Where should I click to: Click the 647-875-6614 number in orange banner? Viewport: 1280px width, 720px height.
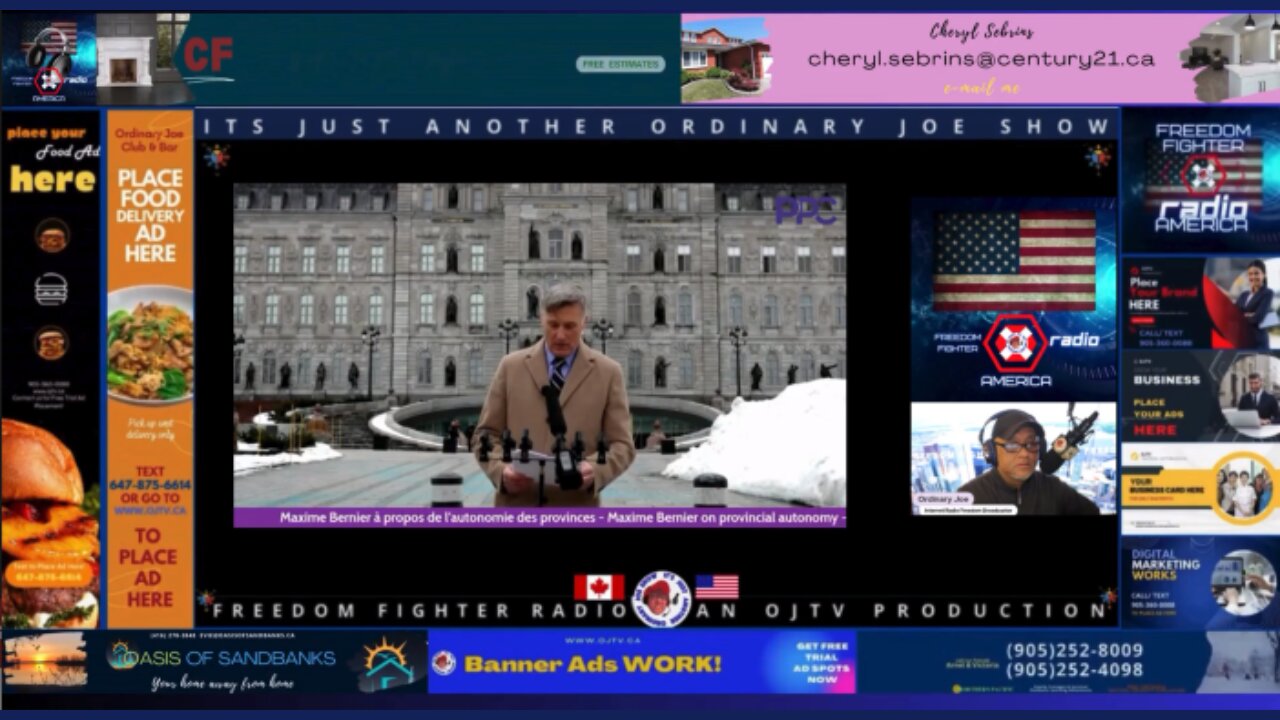(x=150, y=485)
